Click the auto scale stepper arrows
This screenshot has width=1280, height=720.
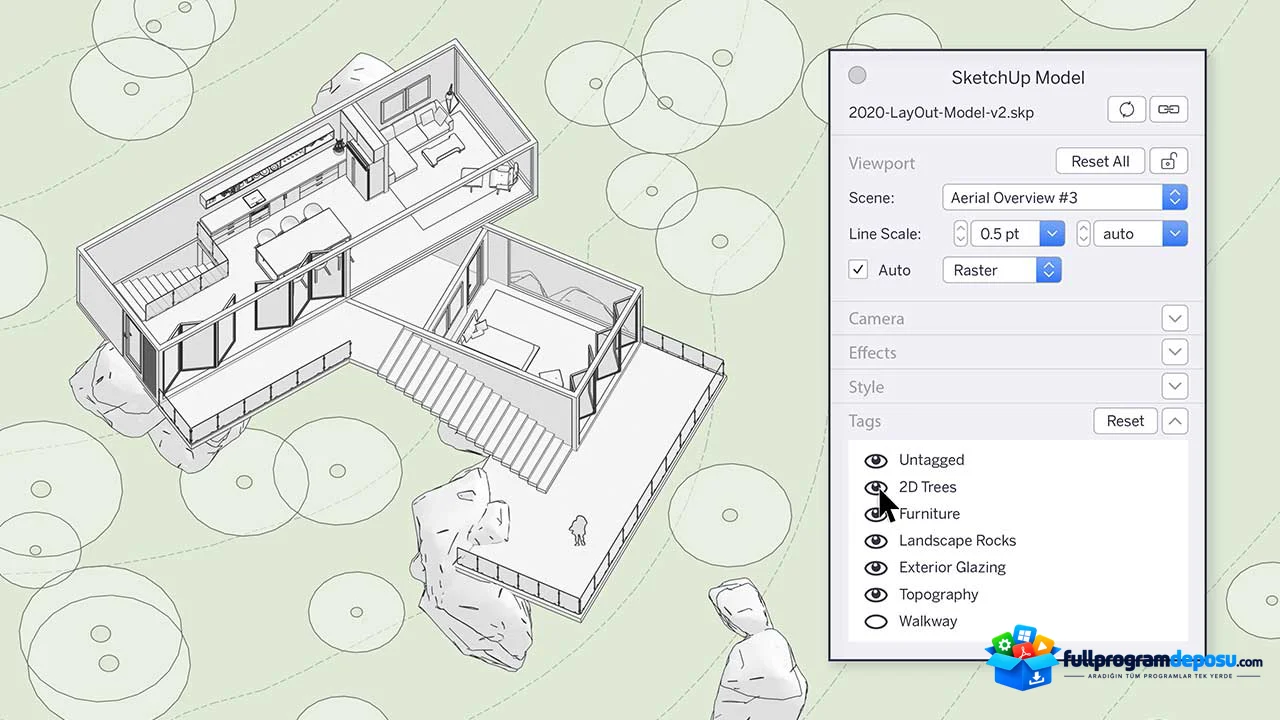pos(1083,233)
